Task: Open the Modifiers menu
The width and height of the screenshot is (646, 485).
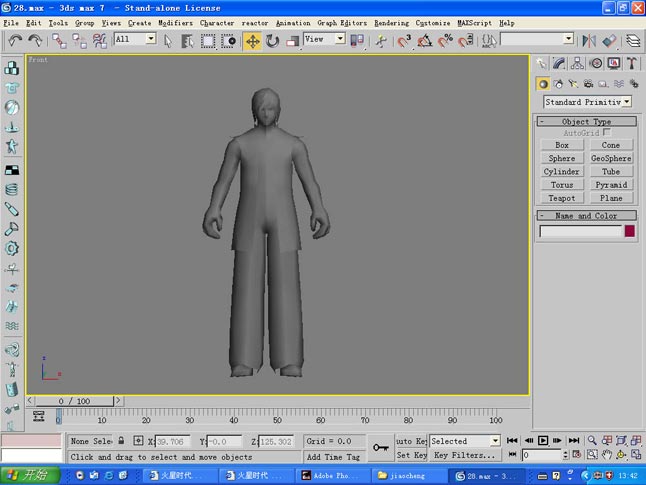Action: (176, 23)
